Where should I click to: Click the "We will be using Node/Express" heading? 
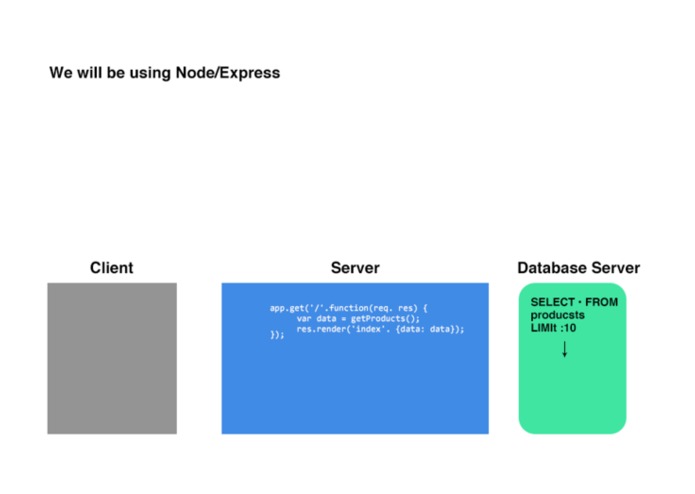[x=164, y=73]
